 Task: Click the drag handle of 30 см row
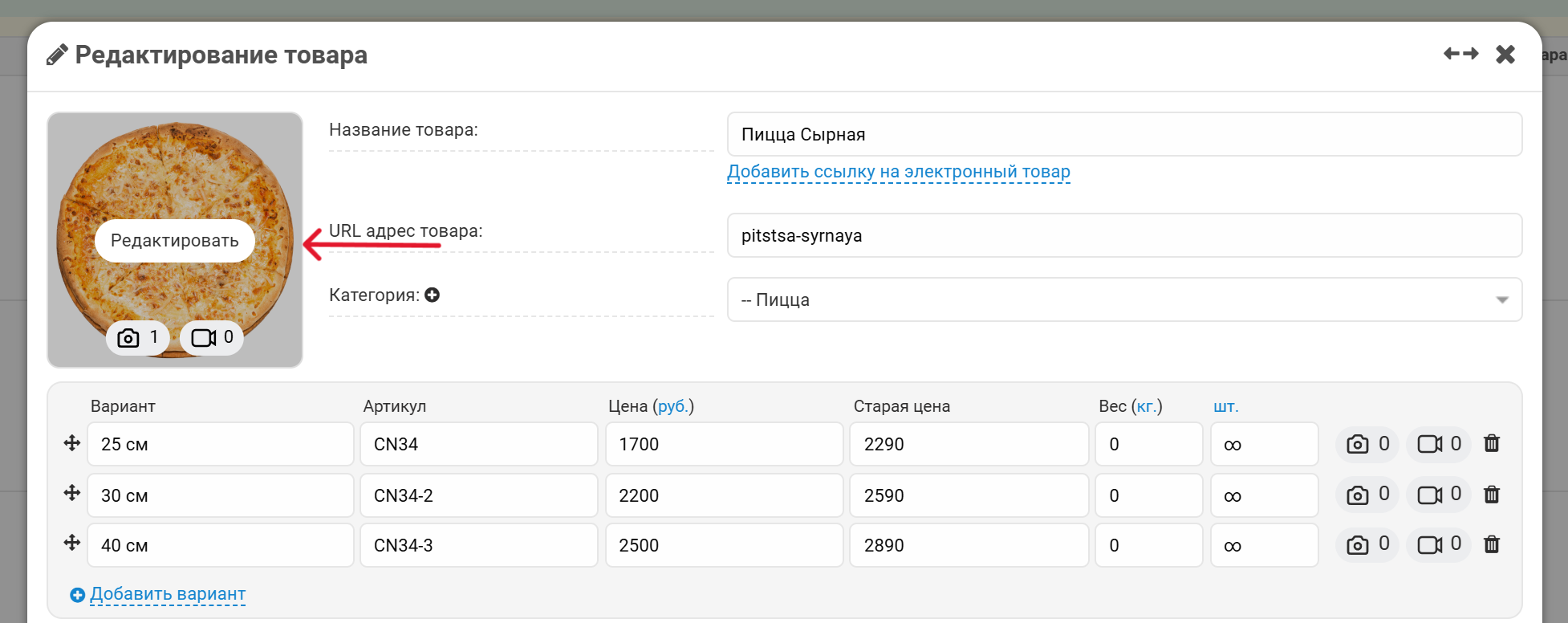72,493
